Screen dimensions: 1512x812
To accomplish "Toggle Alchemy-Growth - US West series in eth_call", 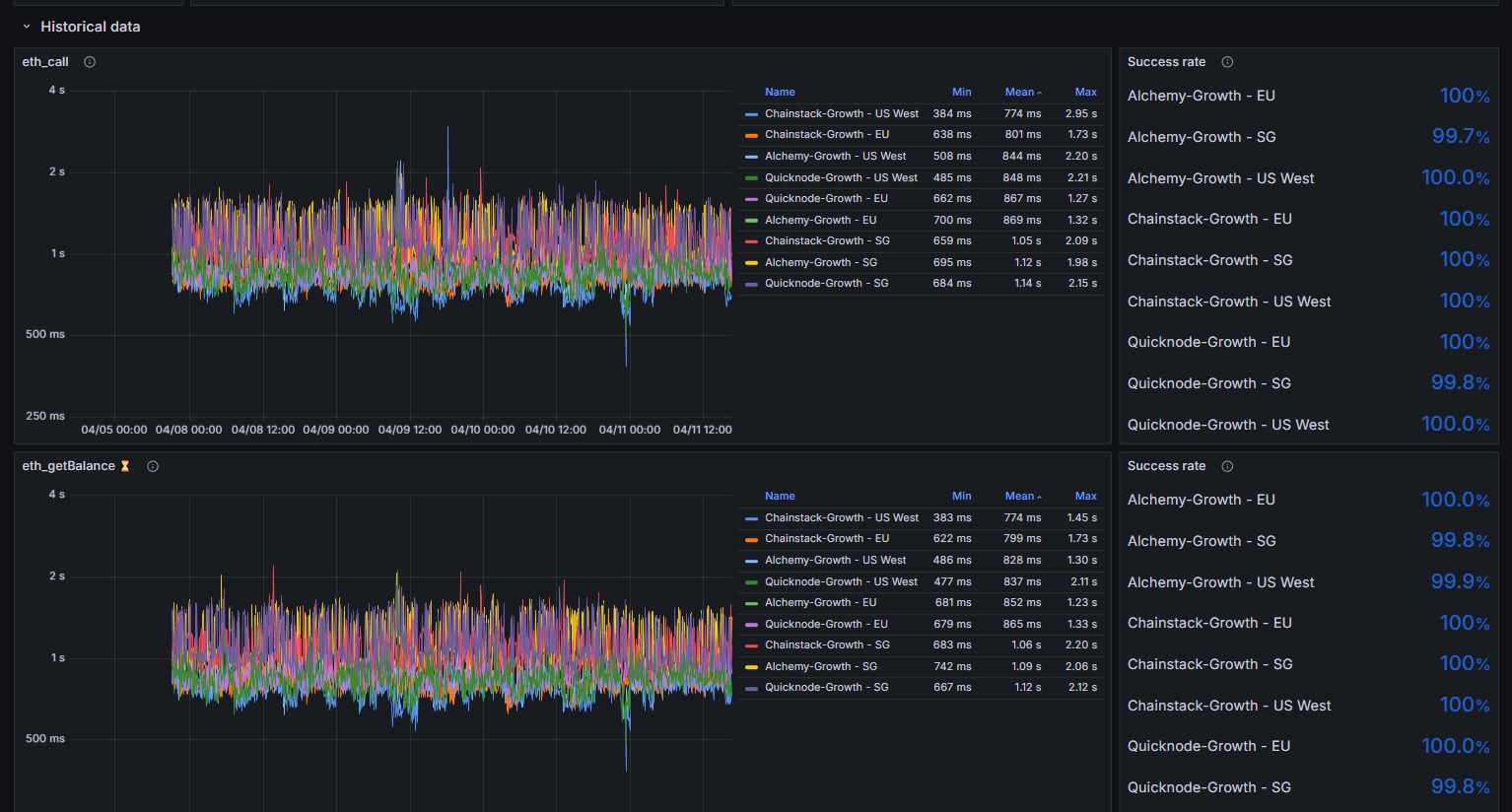I will click(836, 156).
